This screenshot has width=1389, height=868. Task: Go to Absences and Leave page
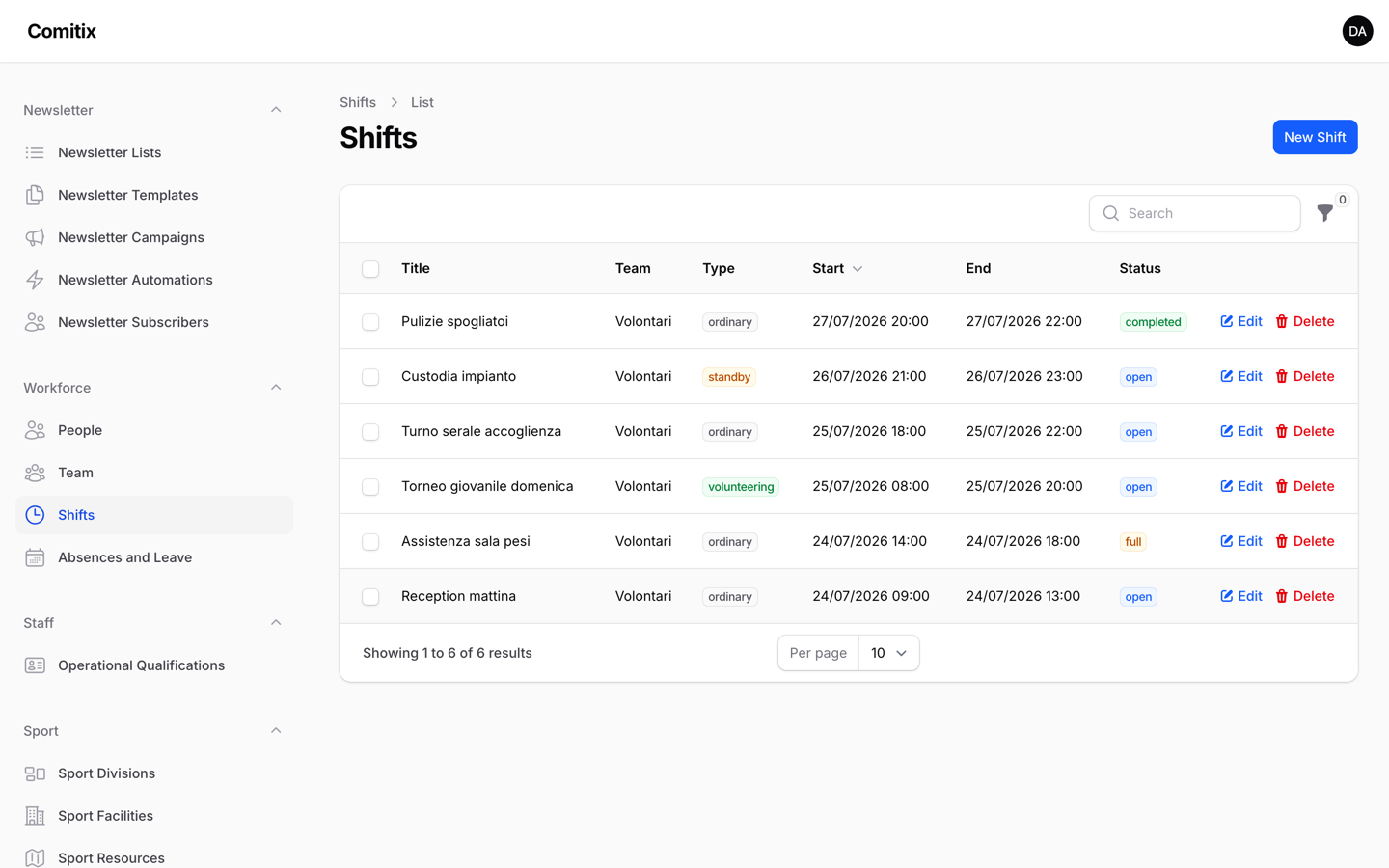click(154, 557)
